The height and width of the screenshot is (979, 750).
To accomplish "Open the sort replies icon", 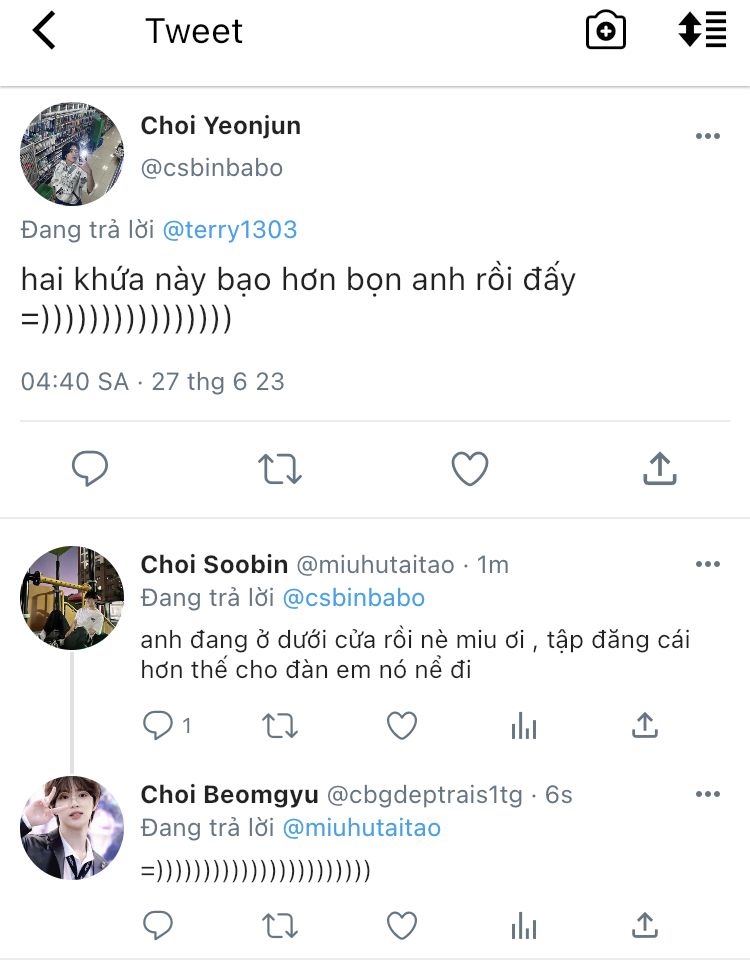I will (x=702, y=31).
